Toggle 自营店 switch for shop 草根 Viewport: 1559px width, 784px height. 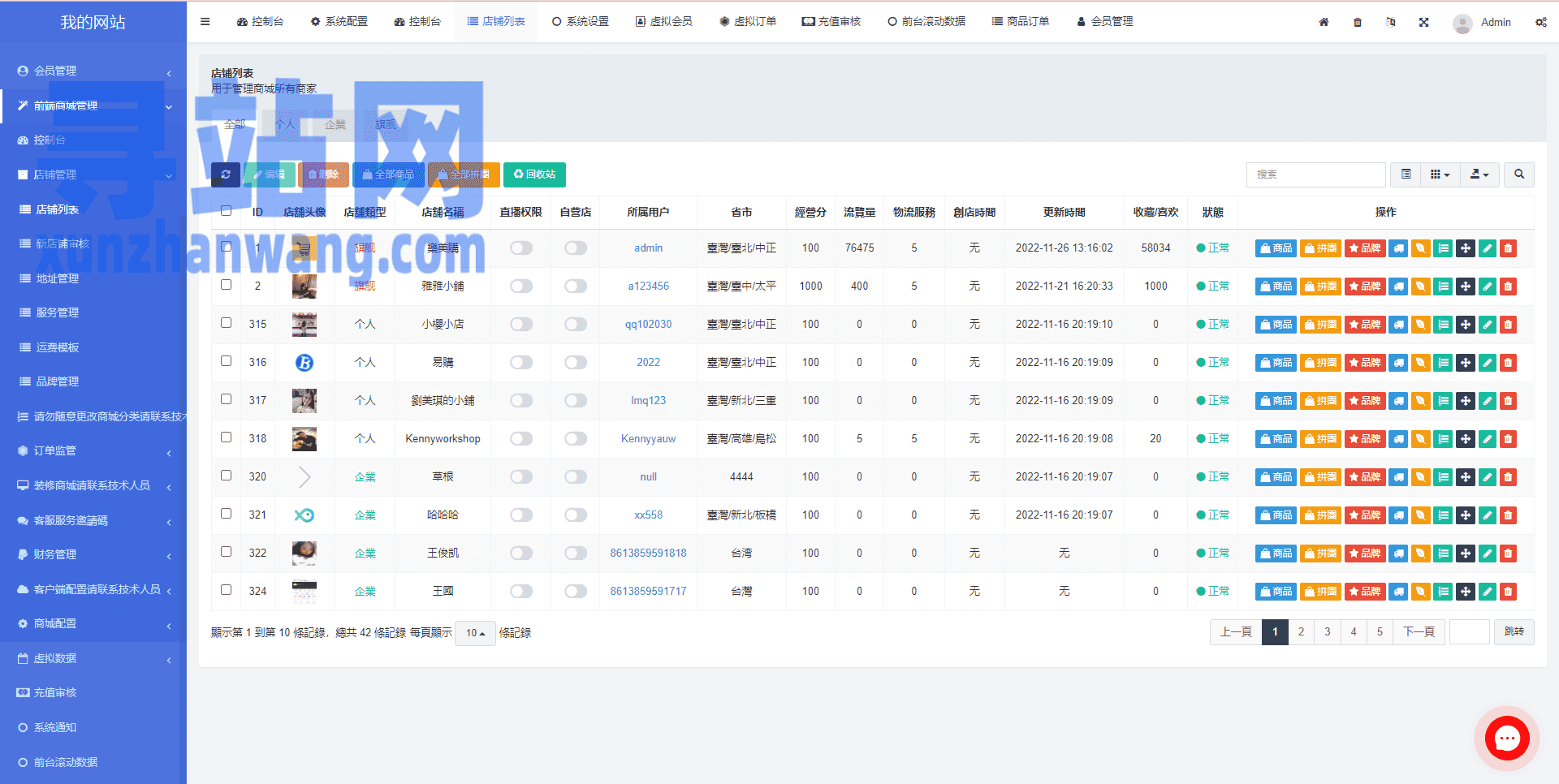[576, 477]
